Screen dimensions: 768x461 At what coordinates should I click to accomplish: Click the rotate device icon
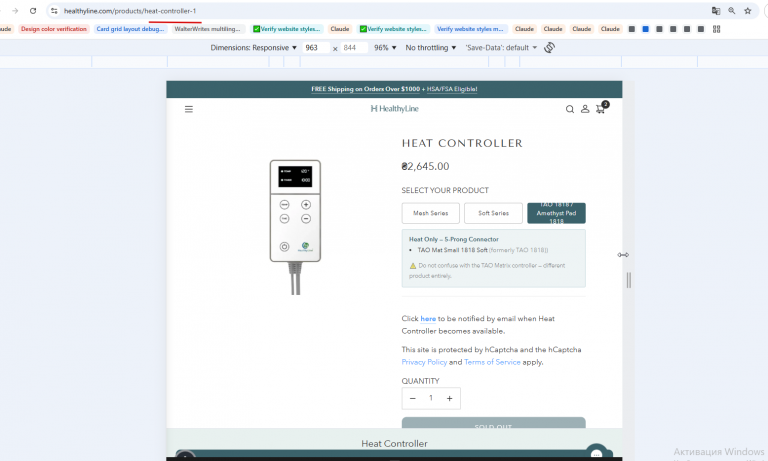[549, 48]
